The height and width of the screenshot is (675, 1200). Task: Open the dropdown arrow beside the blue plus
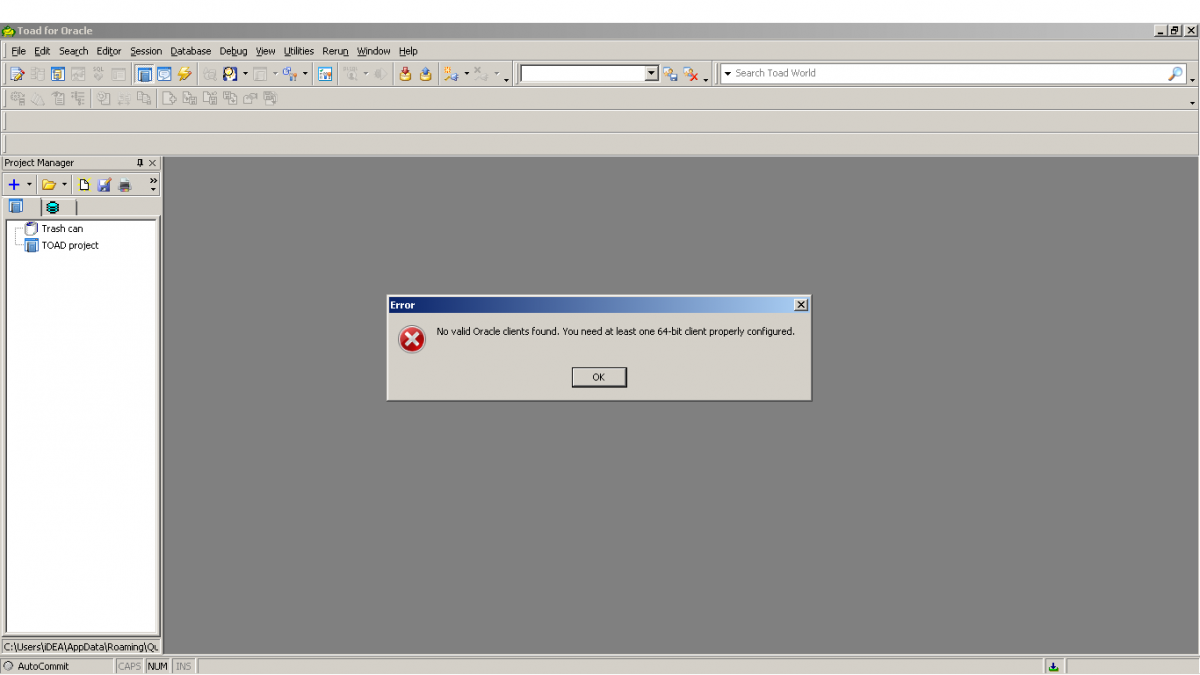click(x=29, y=184)
